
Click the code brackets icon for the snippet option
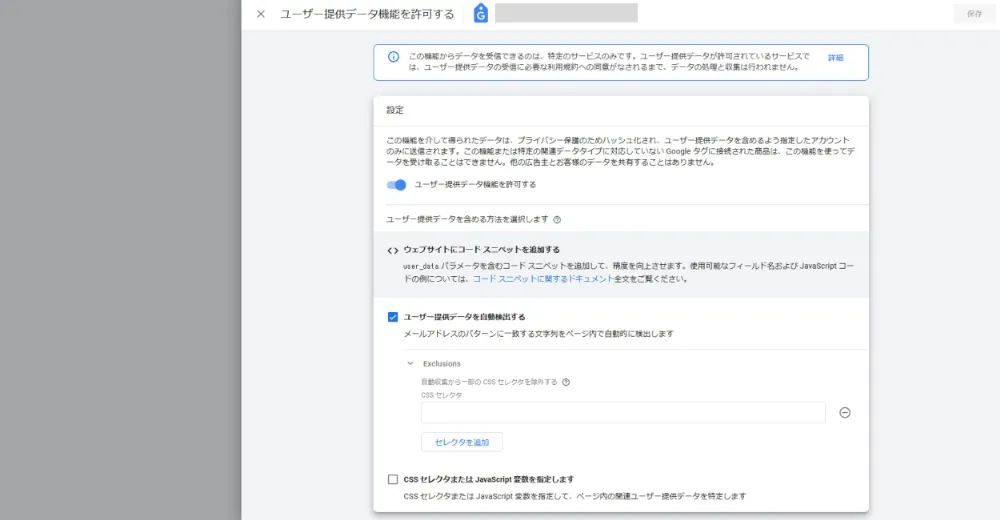click(x=393, y=251)
